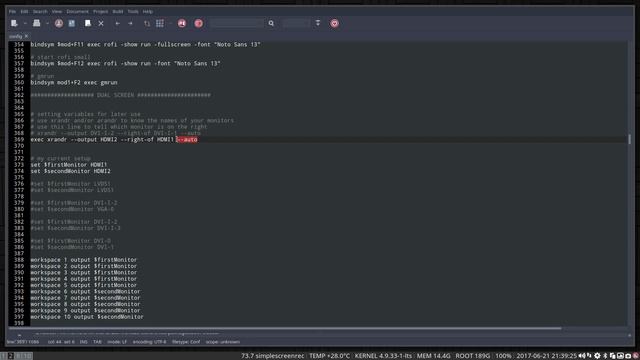The width and height of the screenshot is (640, 360).
Task: Click the 'encoding: UTF-8' status bar entry
Action: [x=149, y=342]
